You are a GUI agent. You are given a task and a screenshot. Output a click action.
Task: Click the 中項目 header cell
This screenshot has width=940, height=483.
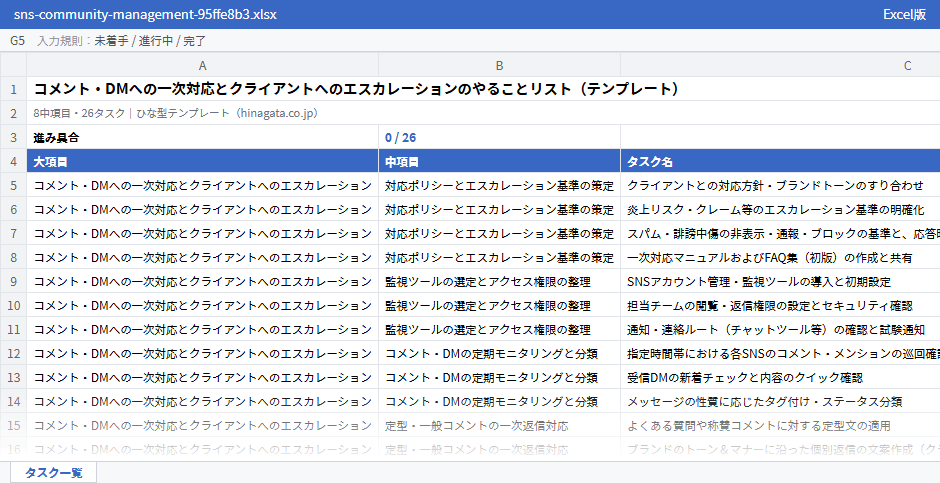[x=499, y=161]
